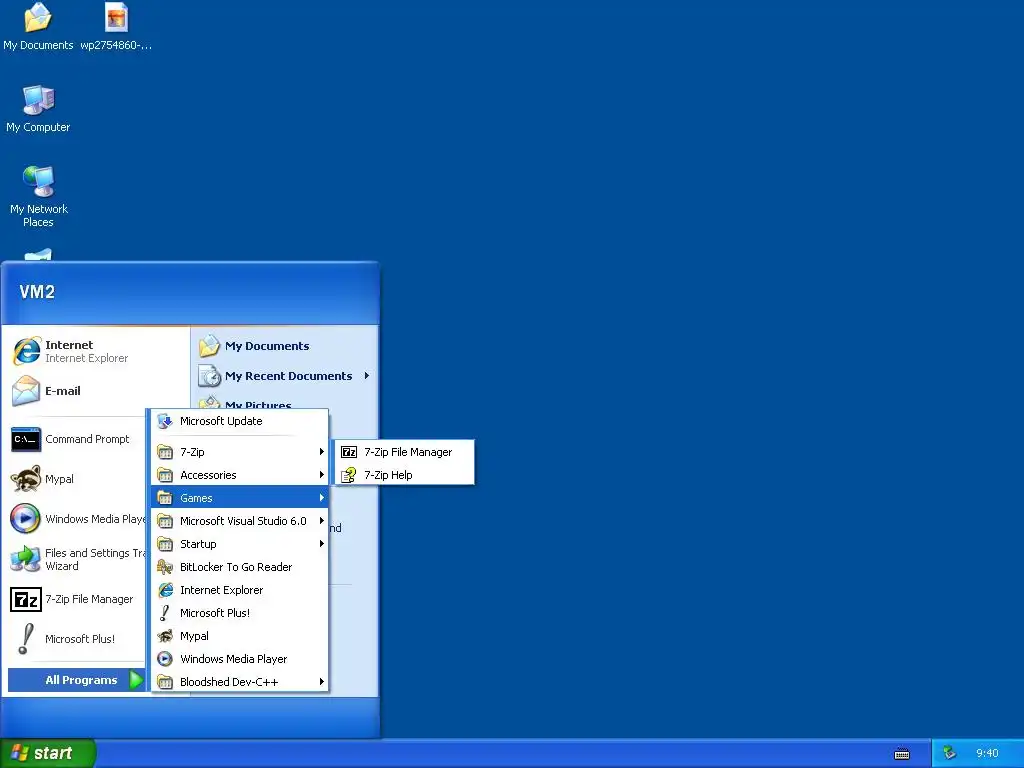Image resolution: width=1024 pixels, height=768 pixels.
Task: Click the clock showing 9:40
Action: [x=987, y=753]
